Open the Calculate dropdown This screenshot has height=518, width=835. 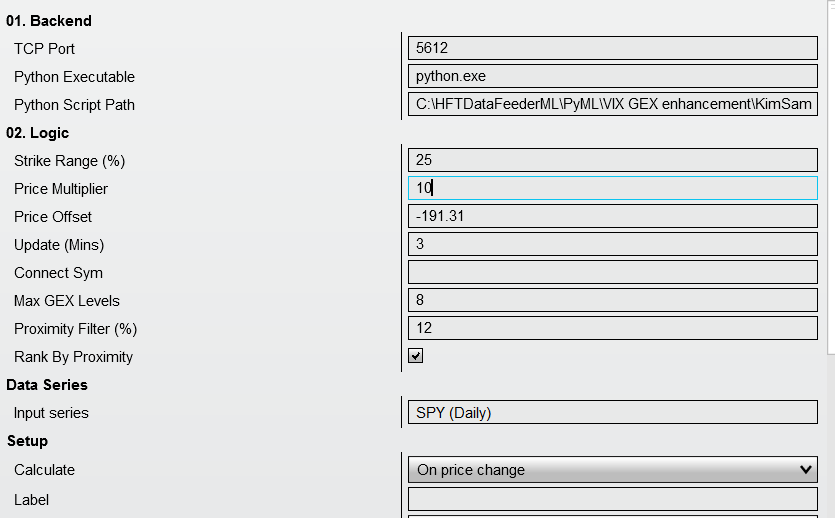(612, 470)
